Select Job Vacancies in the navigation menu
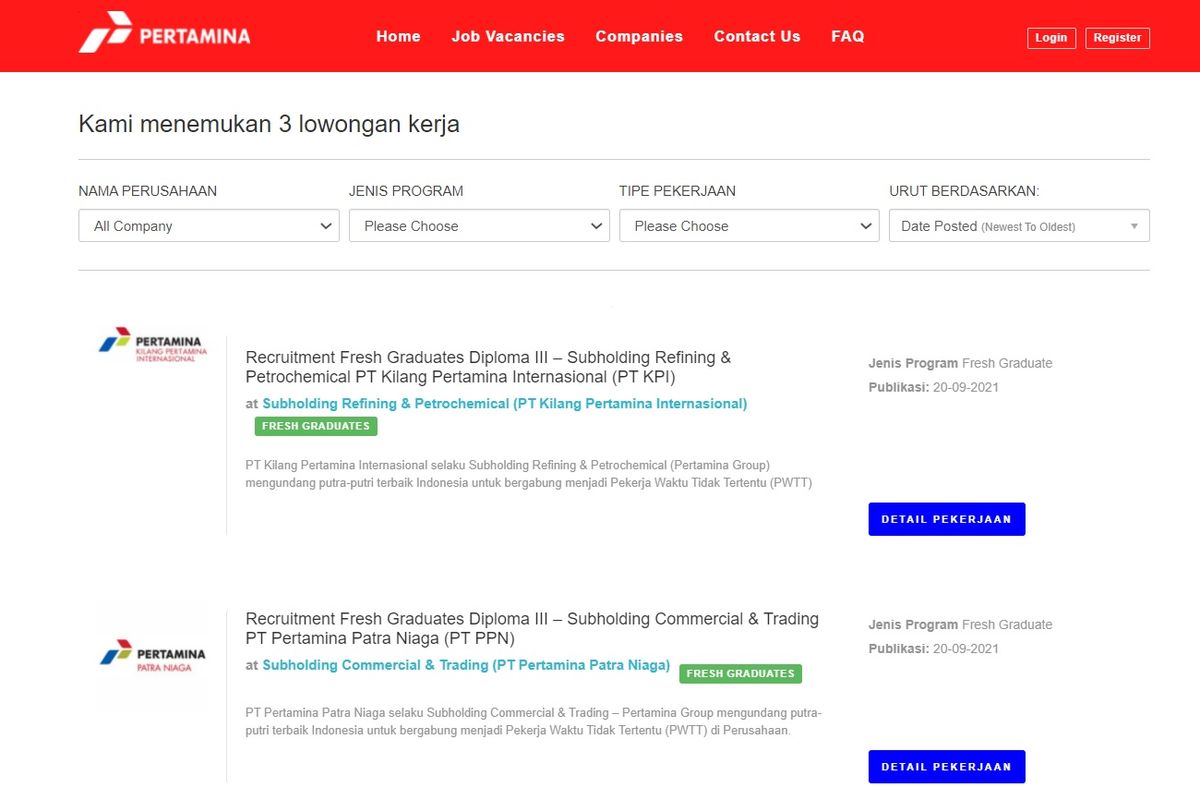This screenshot has height=800, width=1200. click(x=507, y=36)
